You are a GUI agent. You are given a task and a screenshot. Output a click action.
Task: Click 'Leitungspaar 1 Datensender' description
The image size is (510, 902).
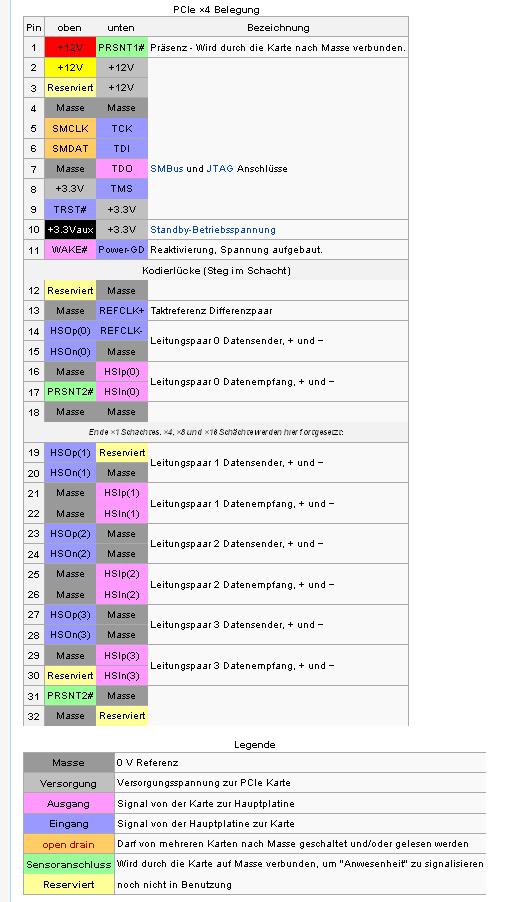(x=237, y=463)
